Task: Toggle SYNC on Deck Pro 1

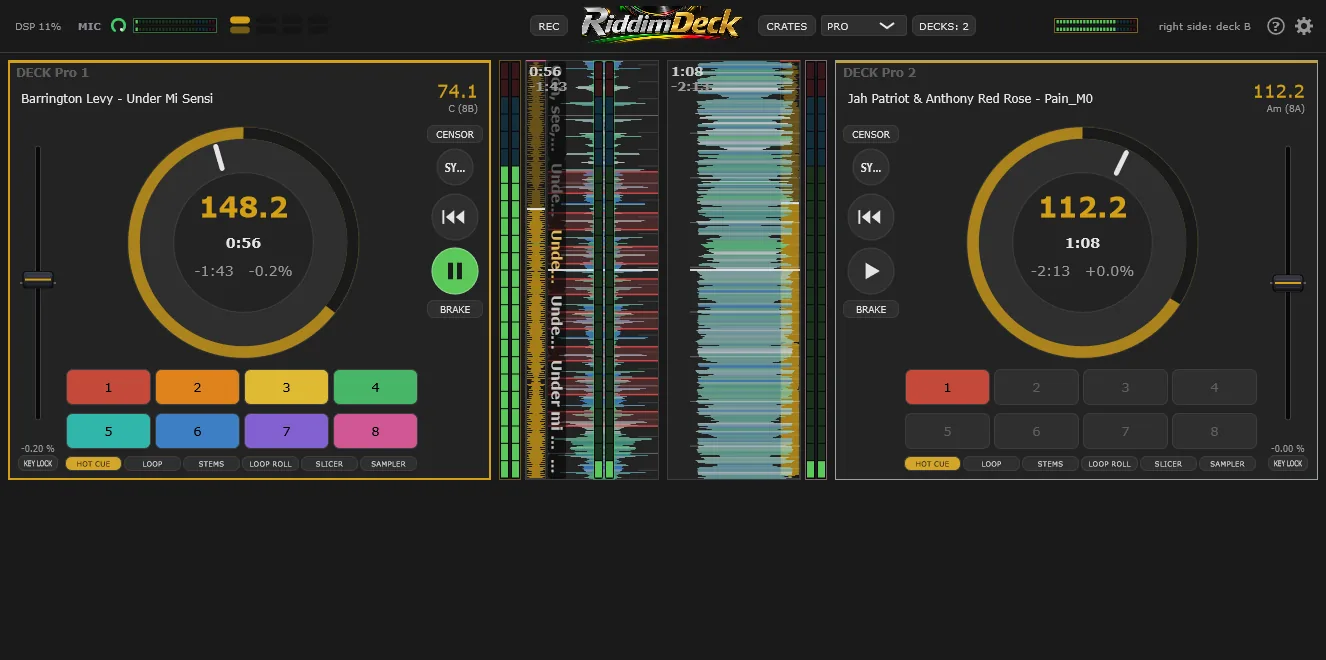Action: (x=455, y=167)
